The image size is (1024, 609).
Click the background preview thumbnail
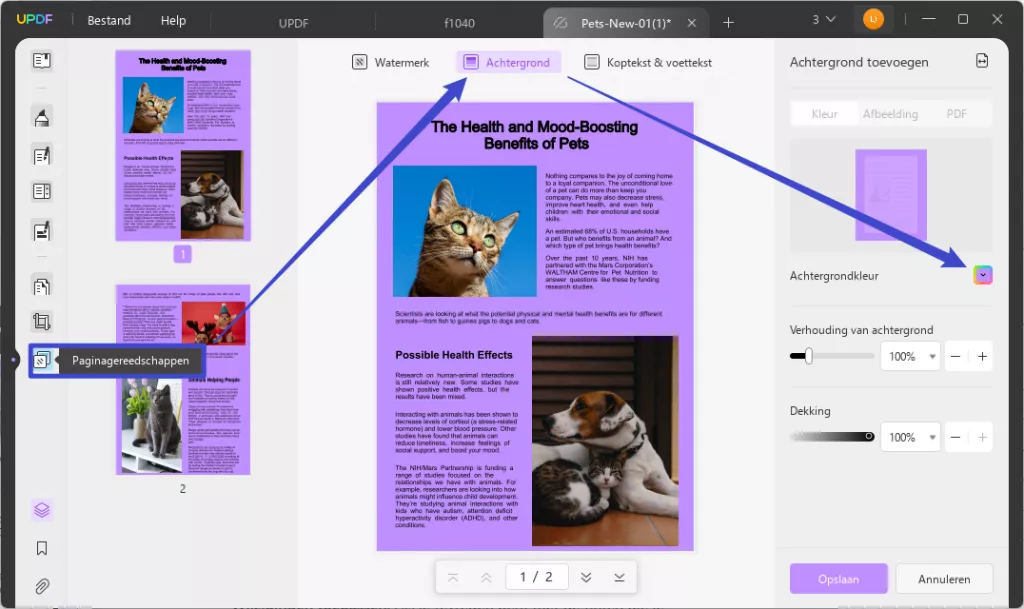point(891,195)
